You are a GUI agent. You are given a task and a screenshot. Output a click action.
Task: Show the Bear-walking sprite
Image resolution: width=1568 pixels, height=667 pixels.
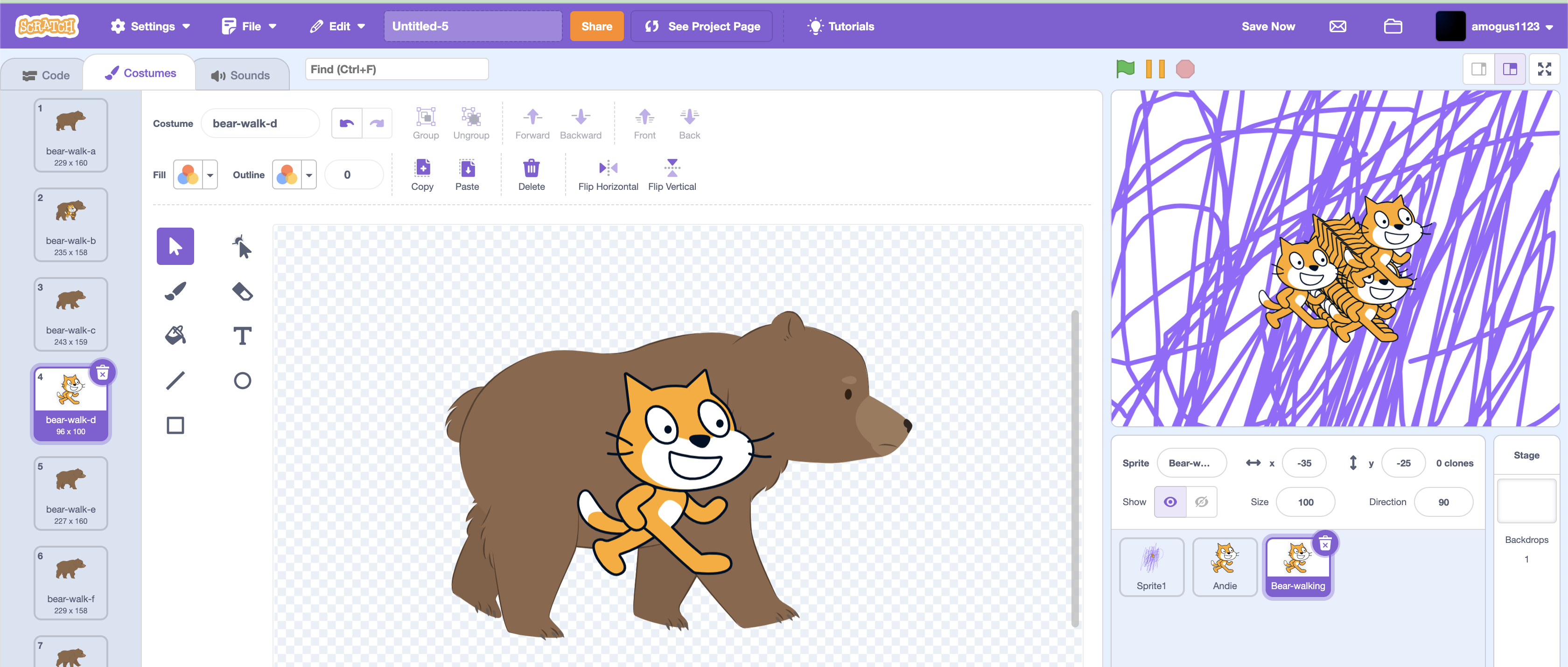tap(1170, 501)
